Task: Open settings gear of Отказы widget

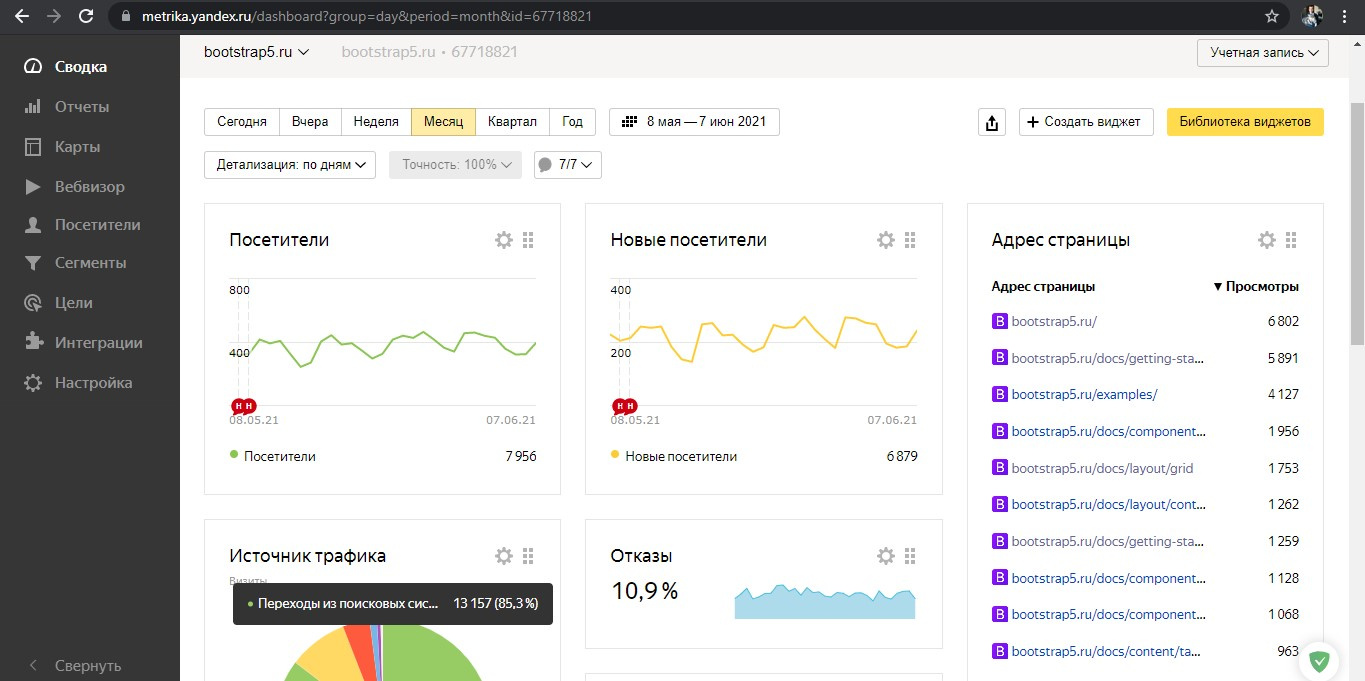Action: point(885,556)
